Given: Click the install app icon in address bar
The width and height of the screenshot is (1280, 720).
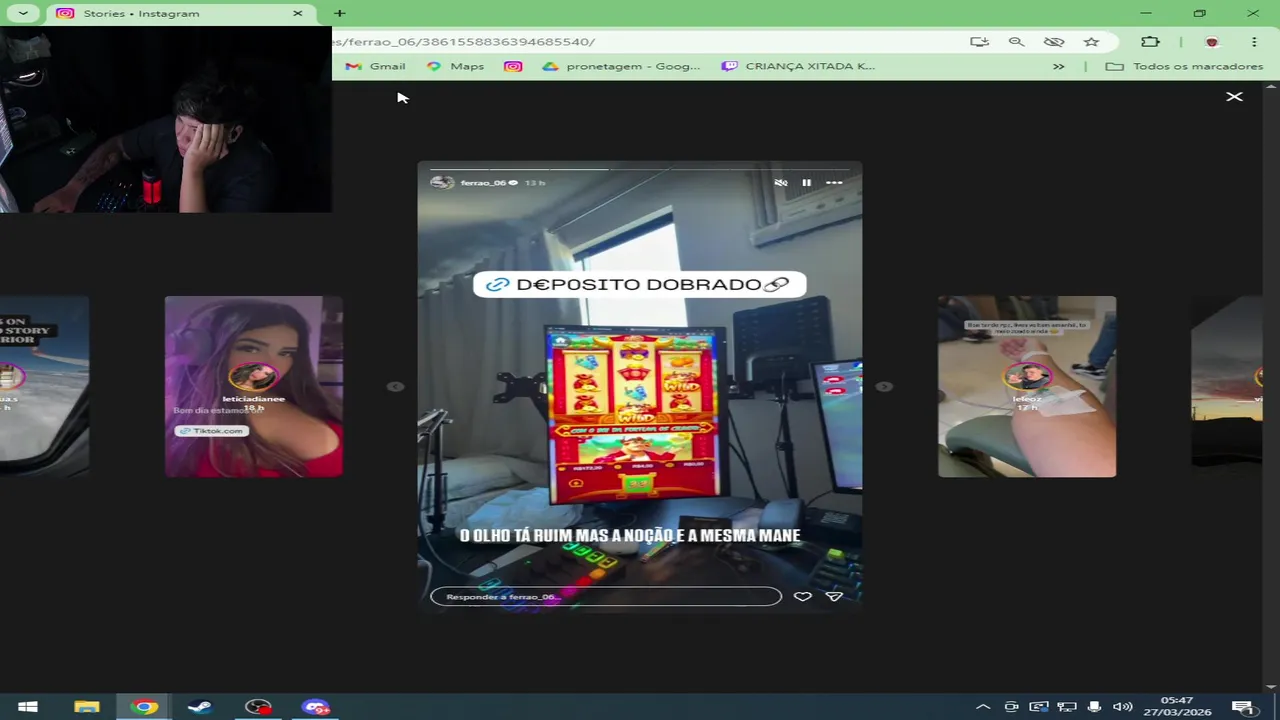Looking at the screenshot, I should 979,42.
